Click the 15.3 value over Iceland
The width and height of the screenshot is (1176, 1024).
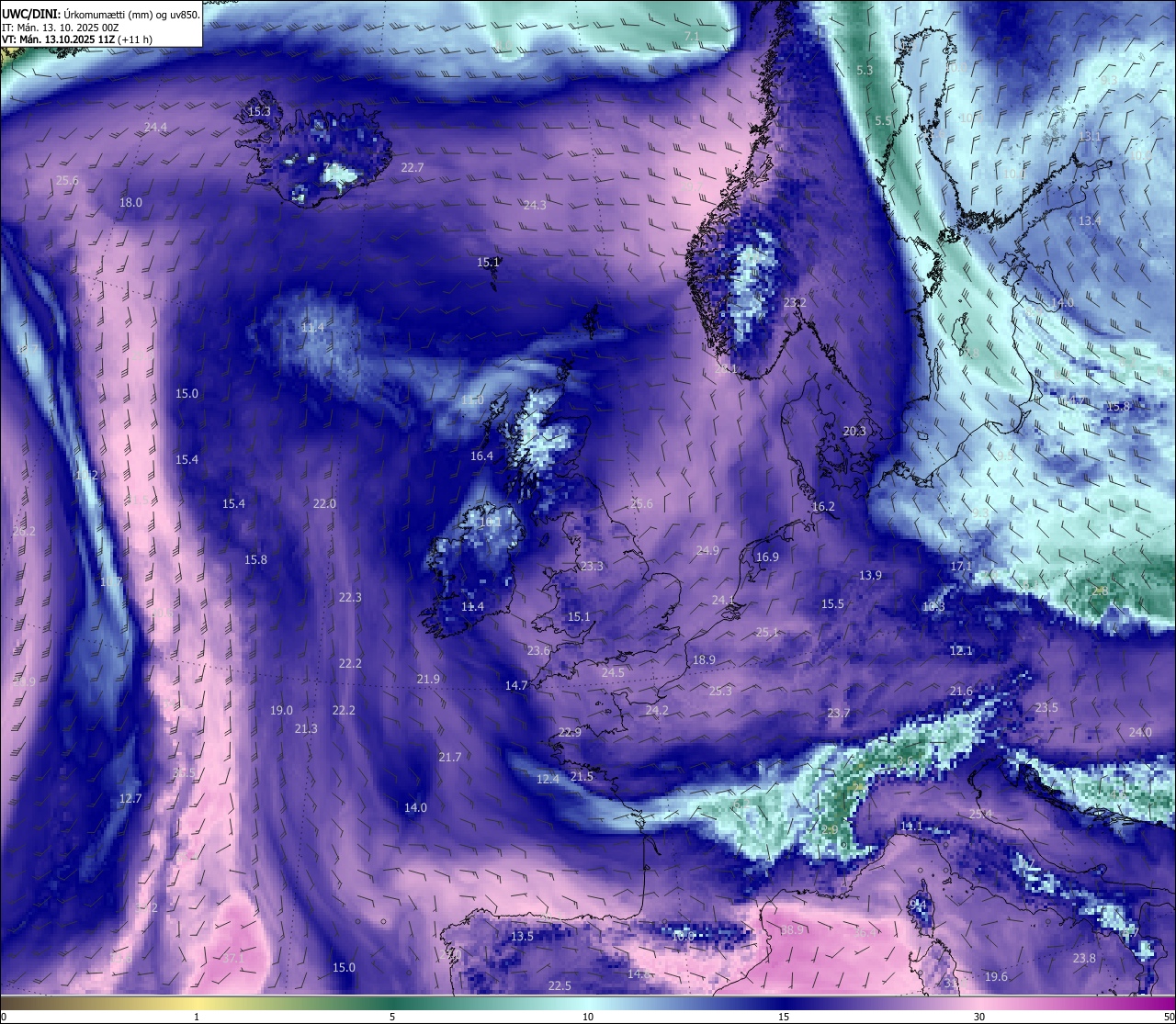click(x=260, y=111)
